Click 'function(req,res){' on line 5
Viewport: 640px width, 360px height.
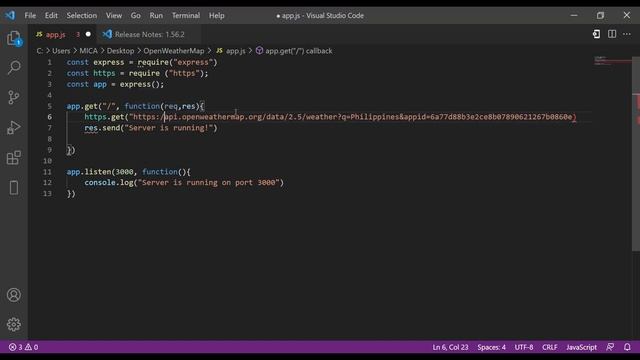164,106
